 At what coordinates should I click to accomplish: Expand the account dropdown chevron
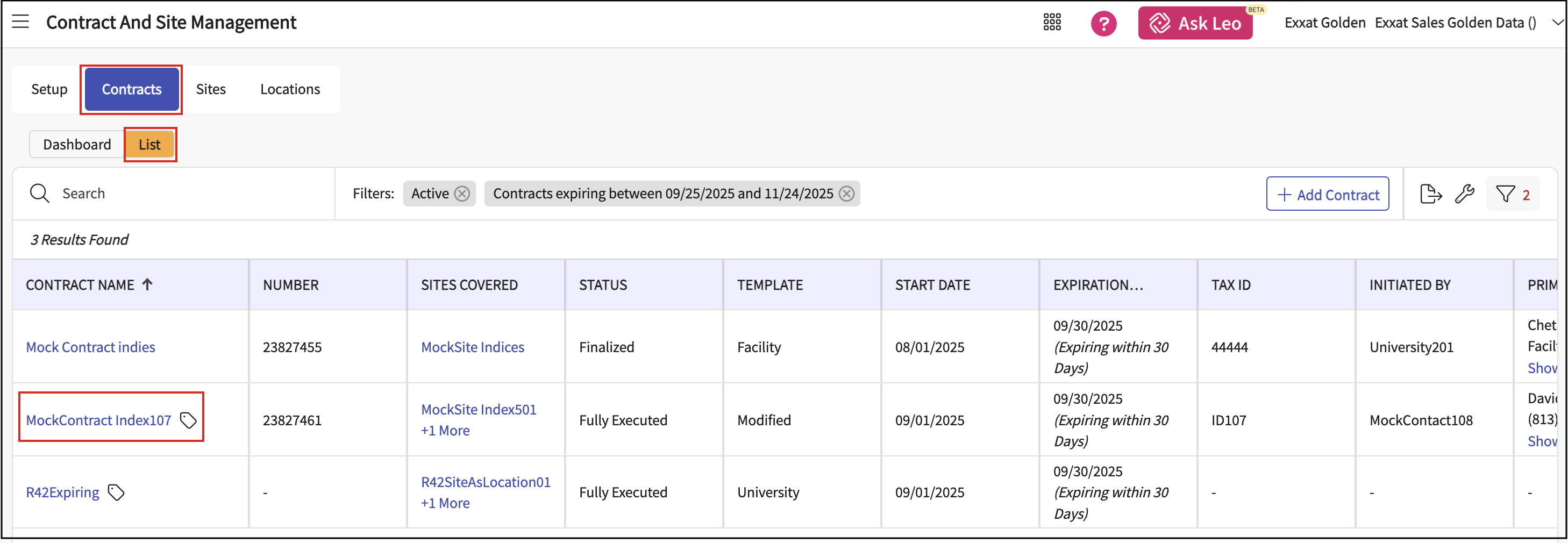tap(1557, 23)
